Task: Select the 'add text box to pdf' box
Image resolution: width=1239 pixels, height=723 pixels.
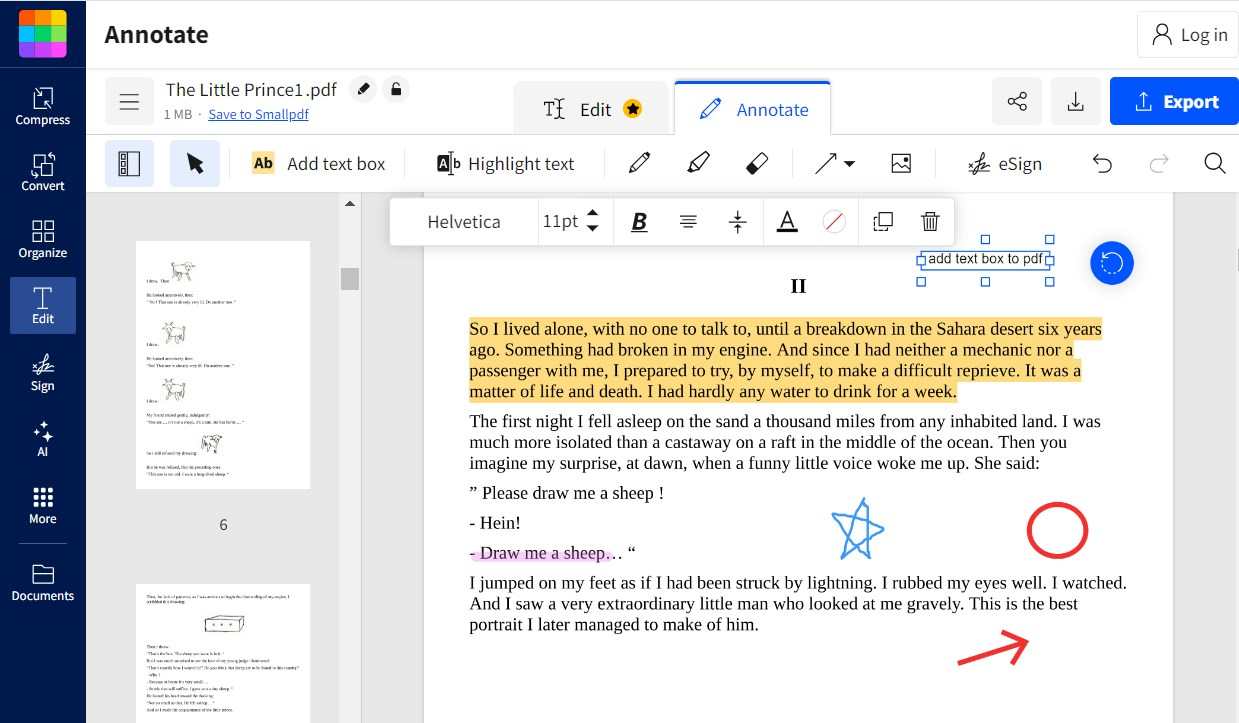Action: click(985, 259)
